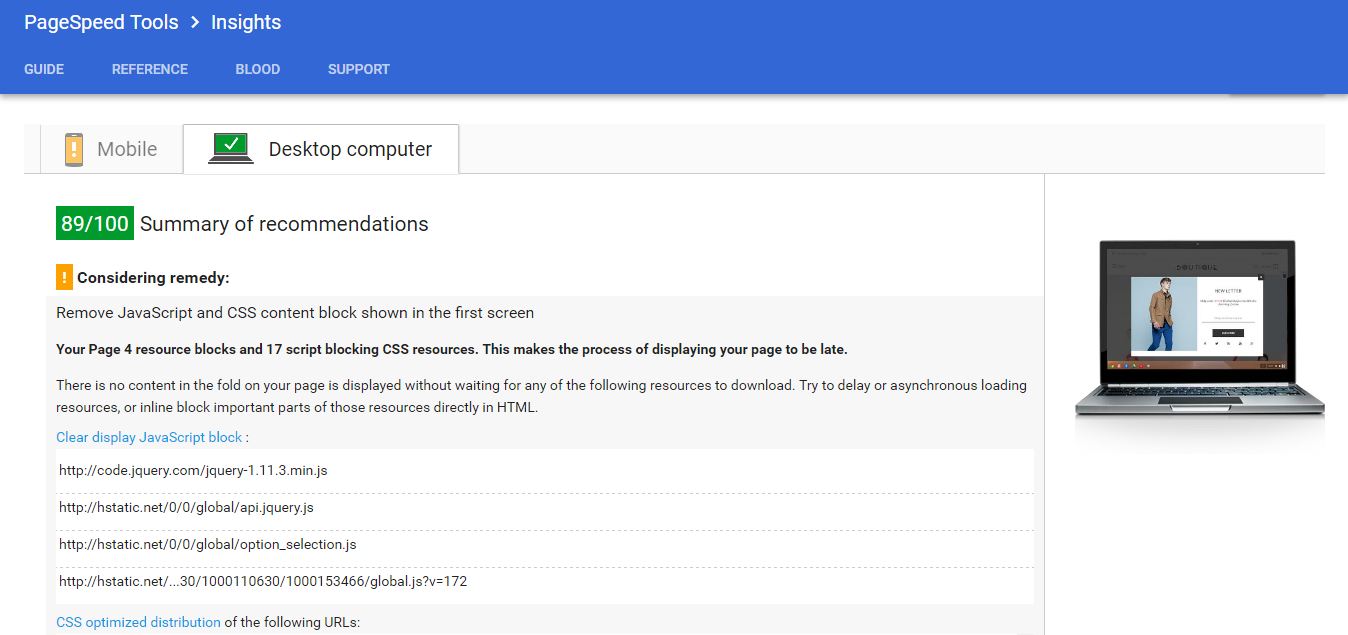This screenshot has height=635, width=1348.
Task: Click the desktop laptop checkmark icon
Action: [x=231, y=148]
